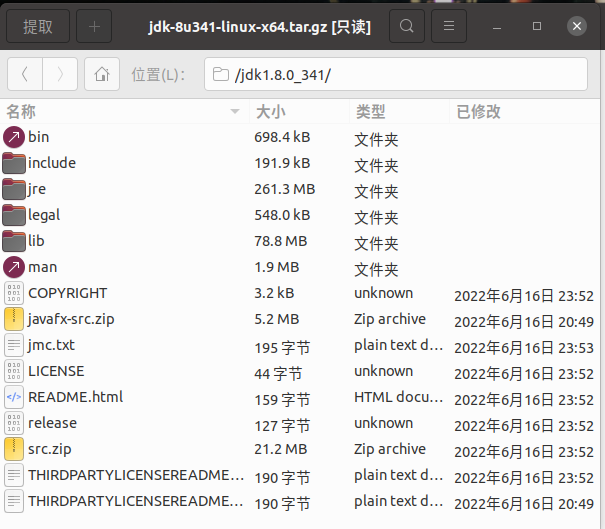Click the LICENSE file icon
605x529 pixels.
click(x=14, y=371)
